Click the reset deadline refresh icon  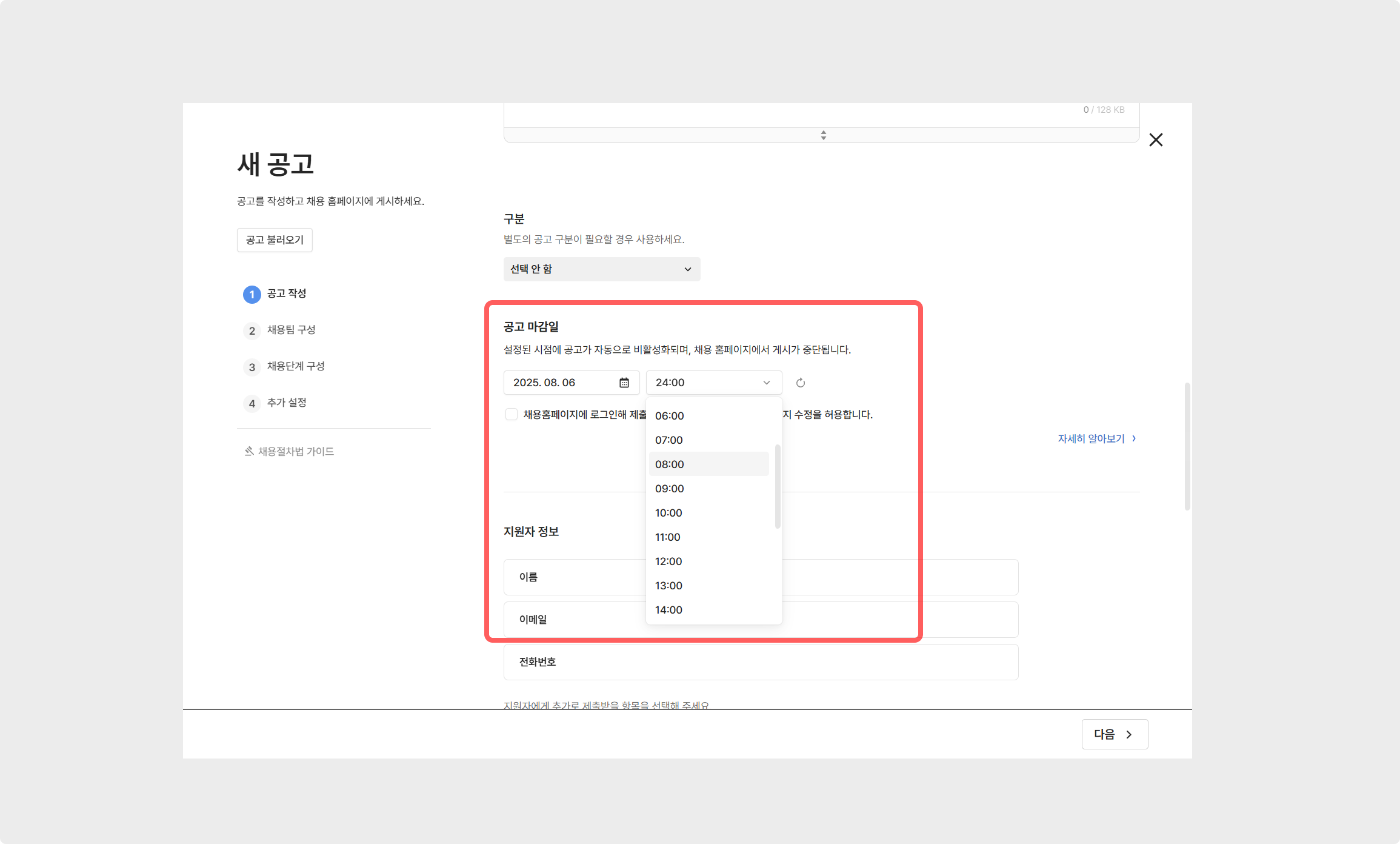(x=800, y=383)
